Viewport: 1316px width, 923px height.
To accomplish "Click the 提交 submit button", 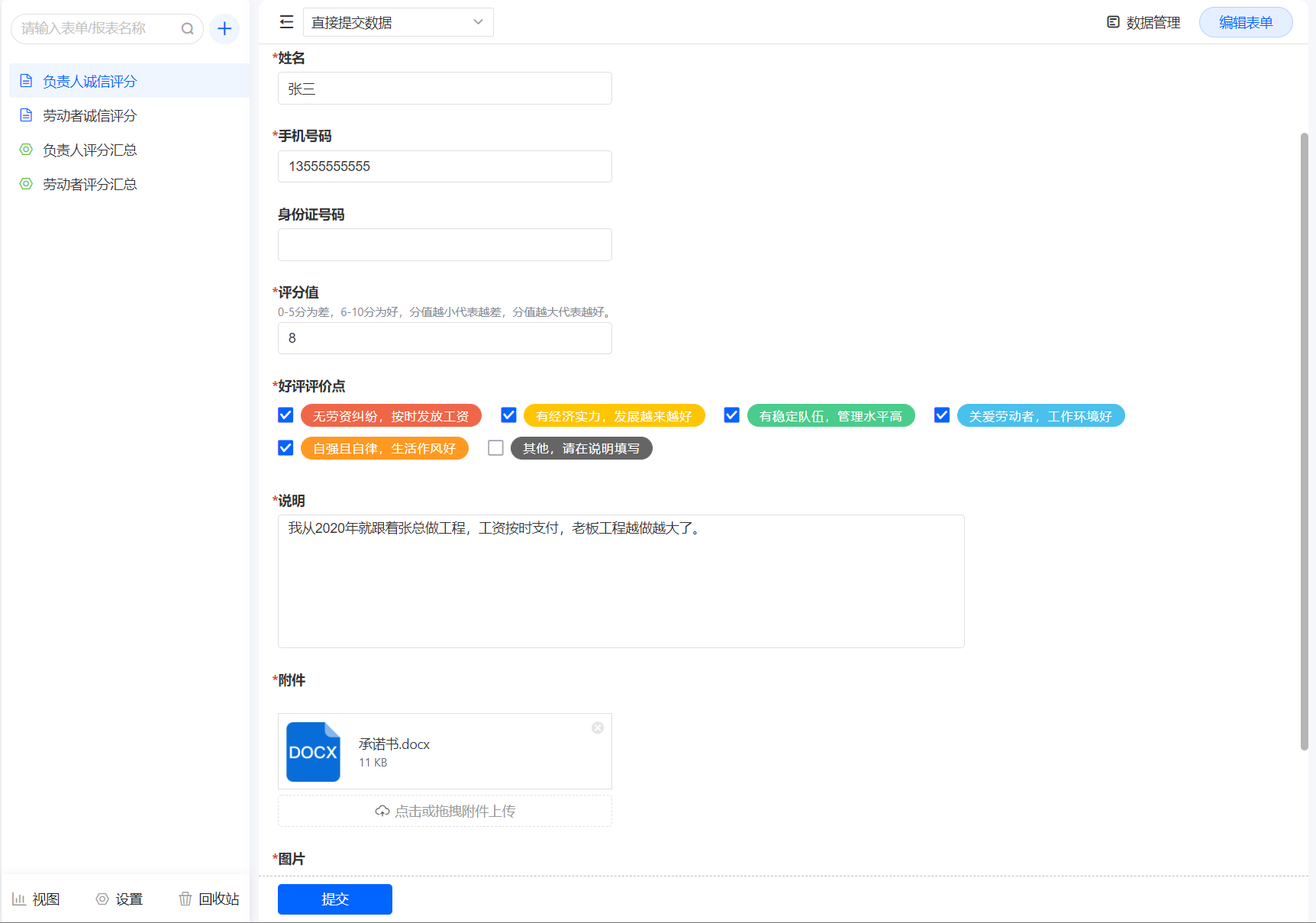I will (x=334, y=899).
